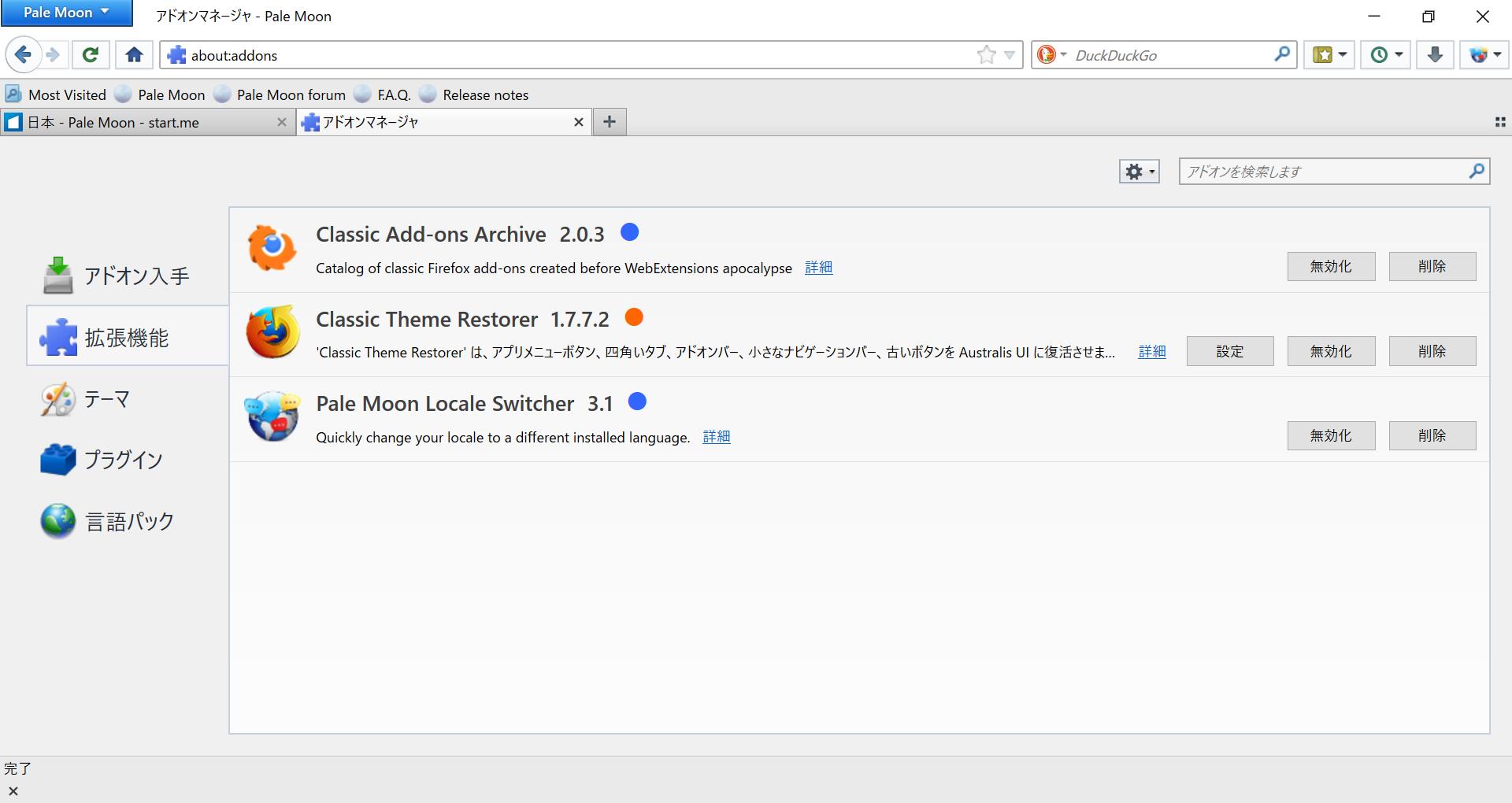Expand the Locale Switcher dropdown arrow
The height and width of the screenshot is (803, 1512).
click(x=1497, y=55)
